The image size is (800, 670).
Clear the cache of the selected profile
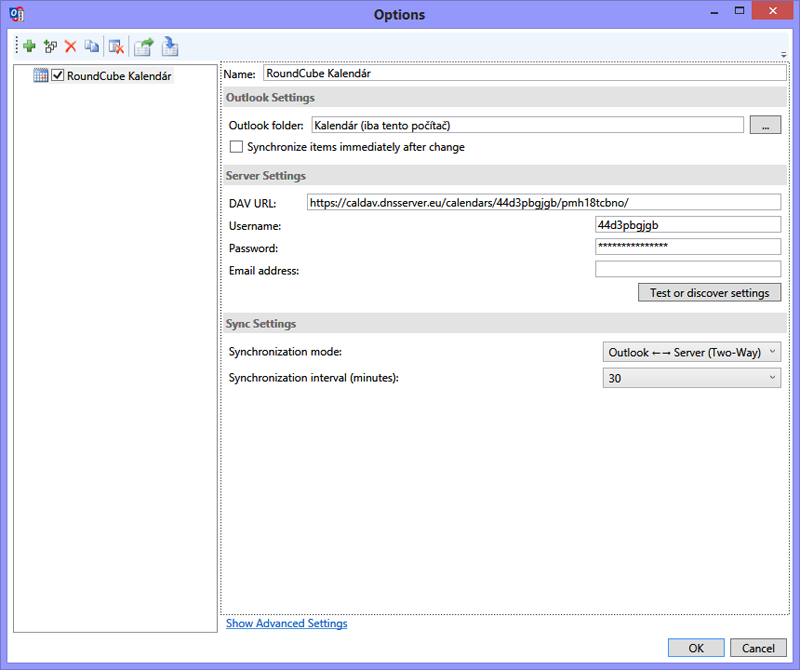point(116,47)
